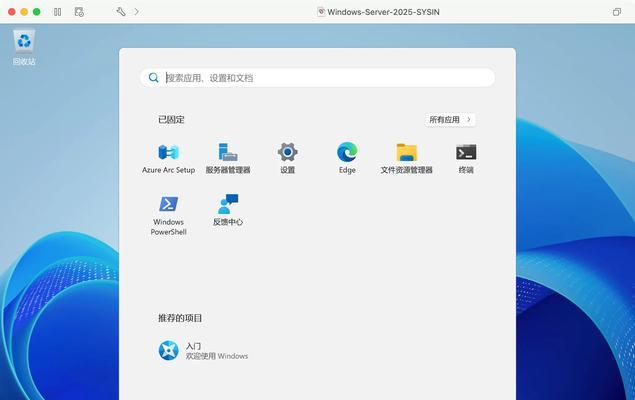Open 入门 recommended item
The height and width of the screenshot is (400, 635).
(202, 351)
